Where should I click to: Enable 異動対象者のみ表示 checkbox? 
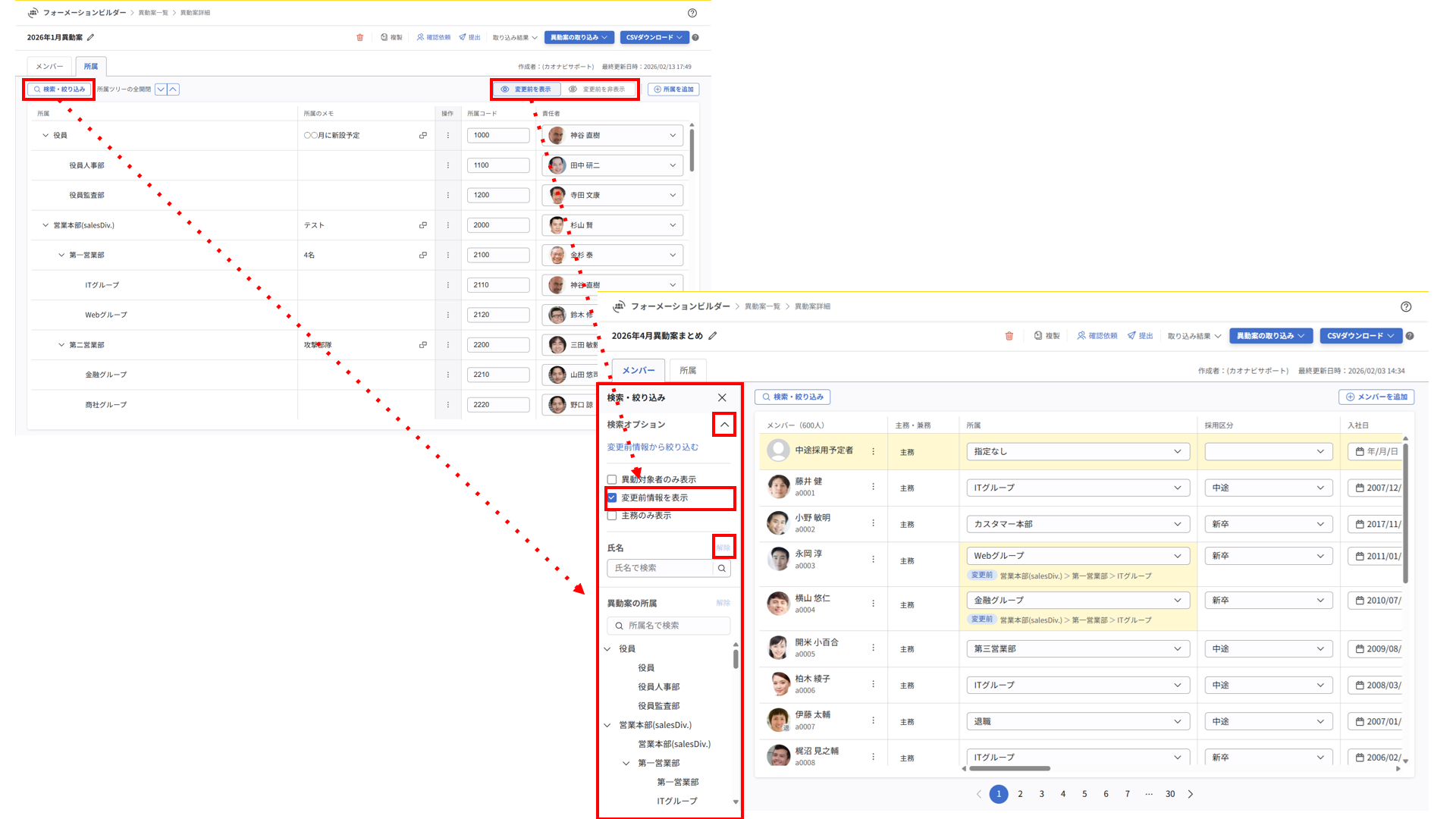(x=612, y=479)
